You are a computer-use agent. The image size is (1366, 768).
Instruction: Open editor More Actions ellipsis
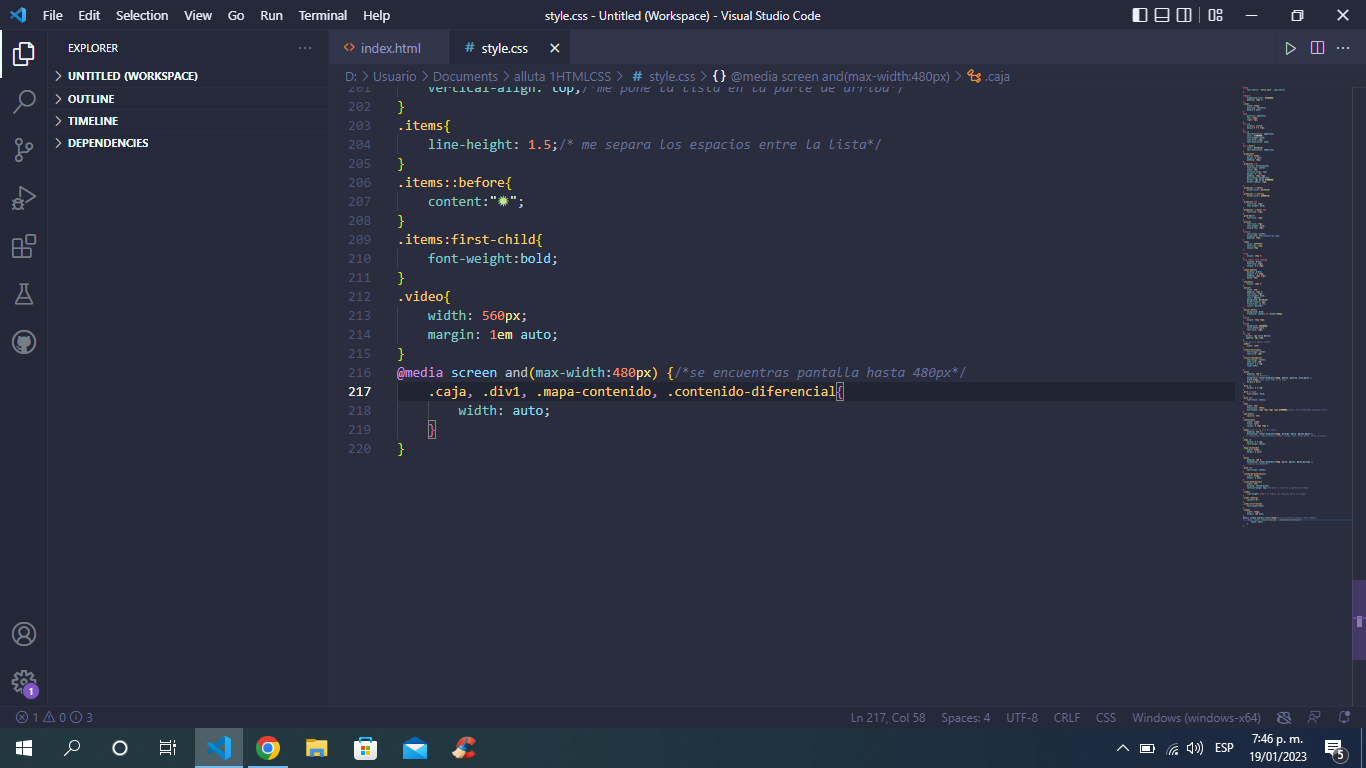pos(1343,48)
